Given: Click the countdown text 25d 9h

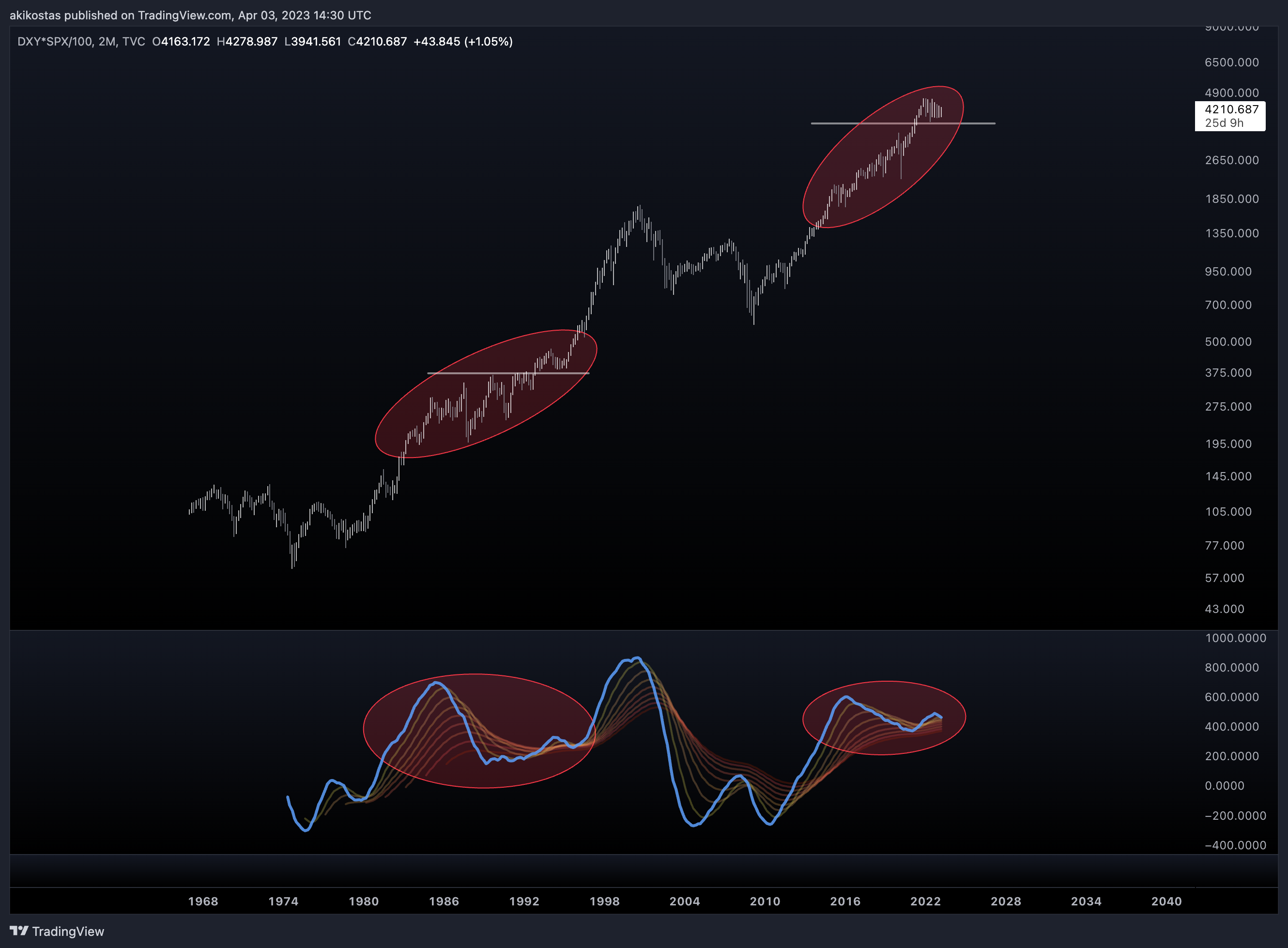Looking at the screenshot, I should 1224,123.
